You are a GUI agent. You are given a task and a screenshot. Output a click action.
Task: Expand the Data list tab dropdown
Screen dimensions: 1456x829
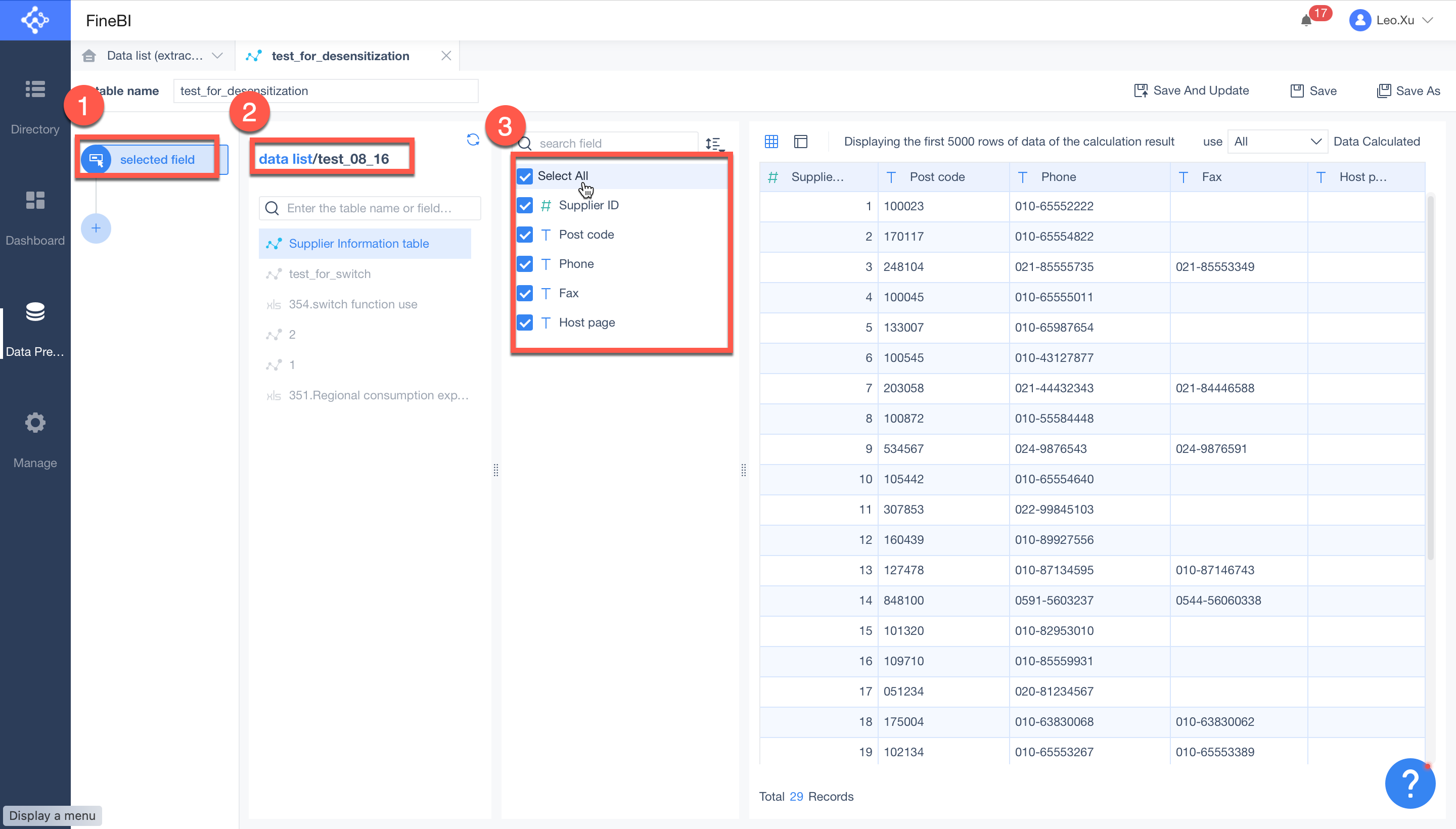click(217, 56)
